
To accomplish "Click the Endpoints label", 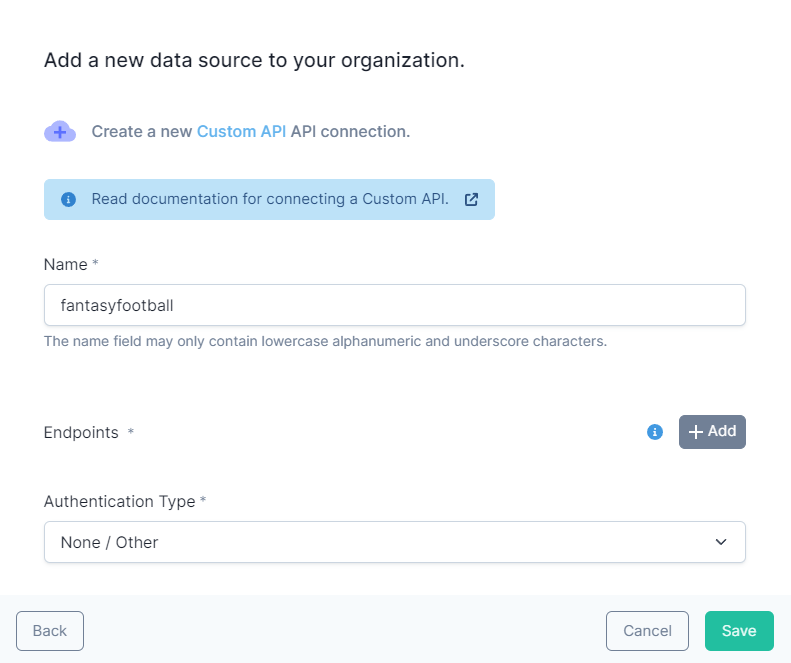I will point(81,432).
